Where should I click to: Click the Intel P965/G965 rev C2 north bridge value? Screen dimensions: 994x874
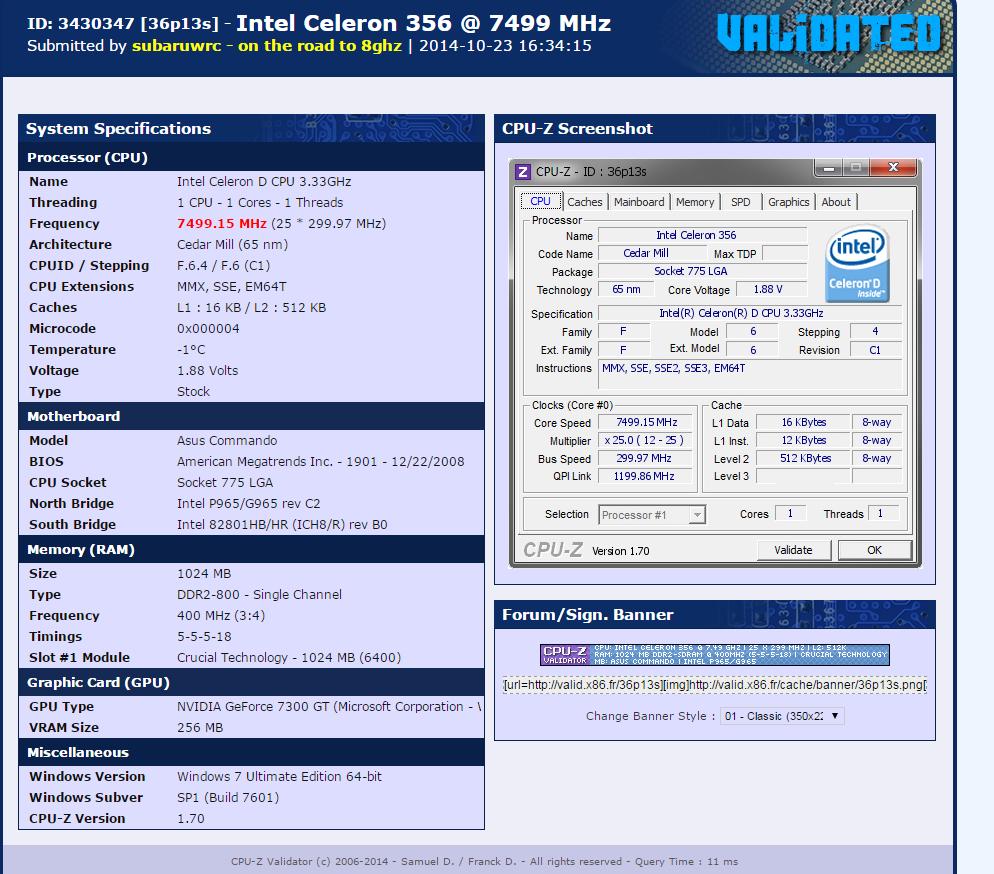click(248, 504)
